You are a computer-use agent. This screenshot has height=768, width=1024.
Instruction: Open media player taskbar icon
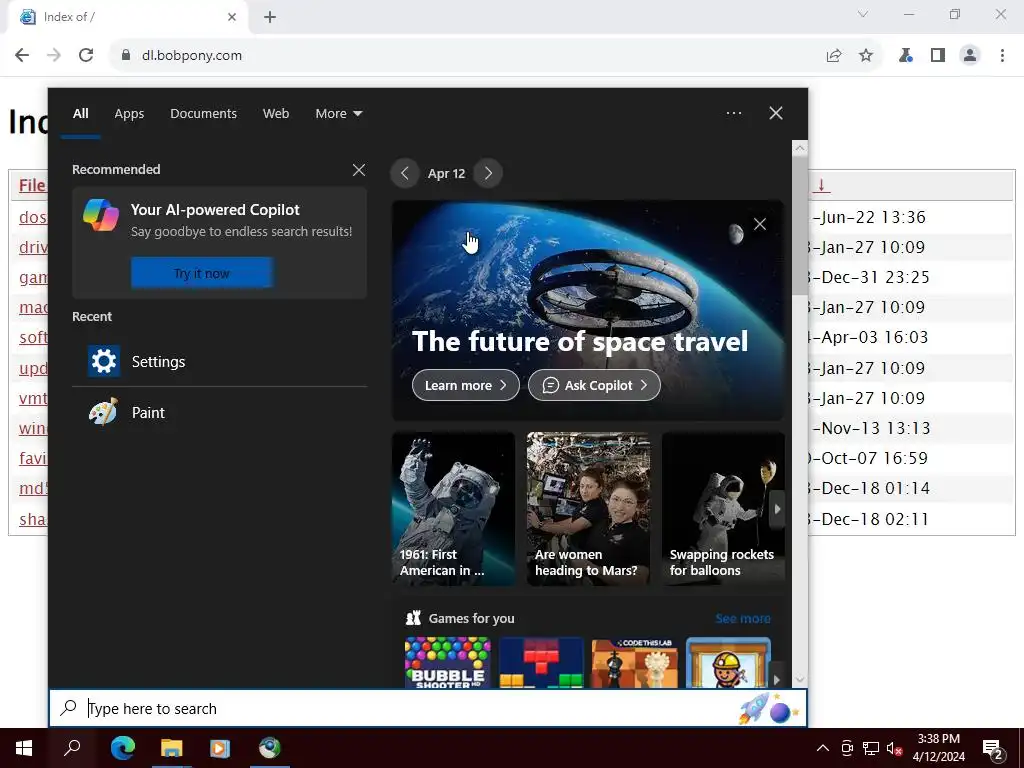pos(220,748)
